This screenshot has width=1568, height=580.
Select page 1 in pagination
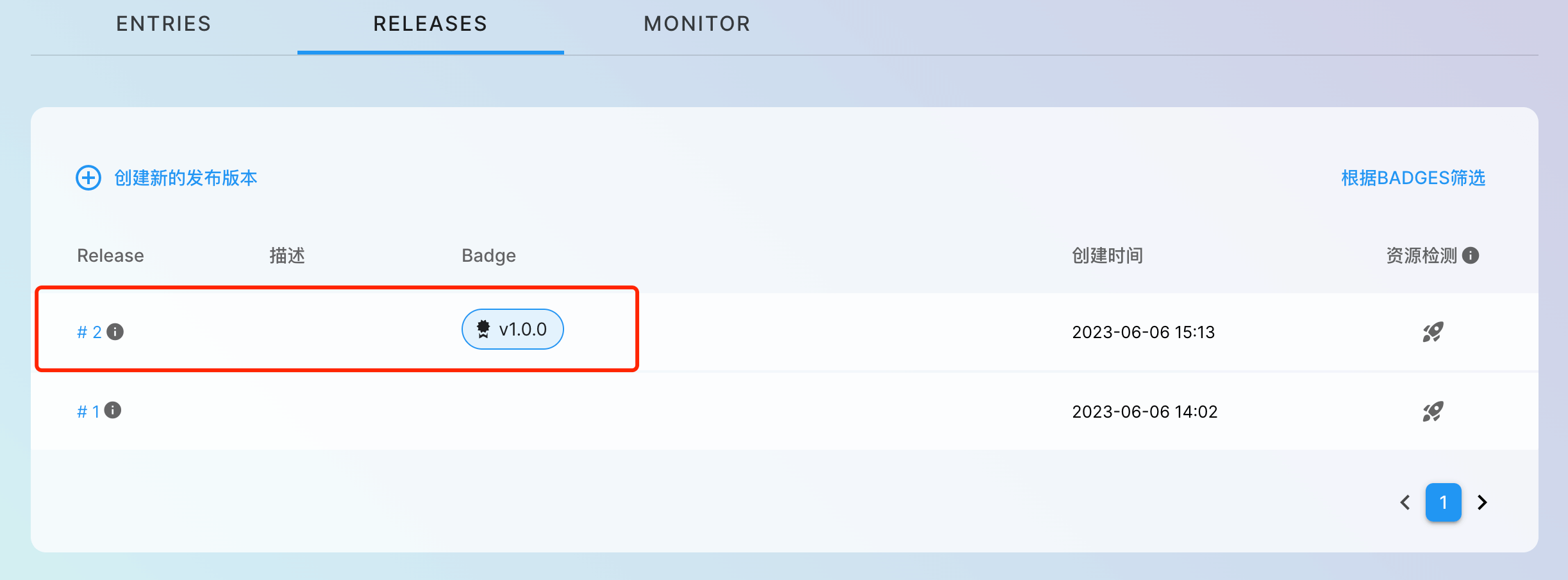pos(1443,502)
